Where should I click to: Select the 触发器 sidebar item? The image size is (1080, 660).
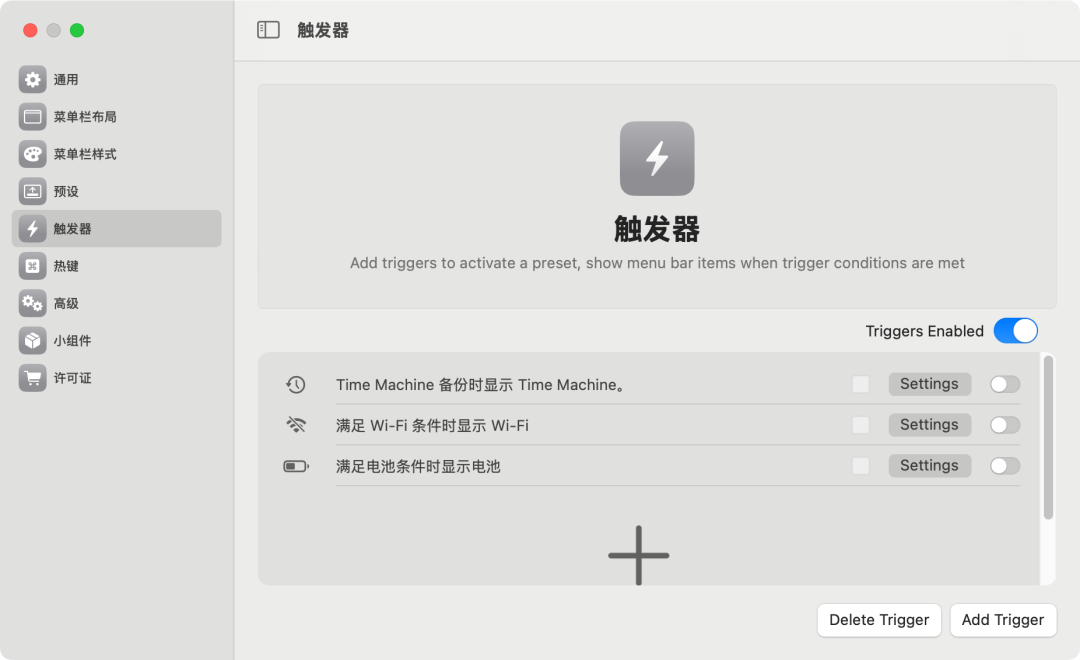(116, 228)
